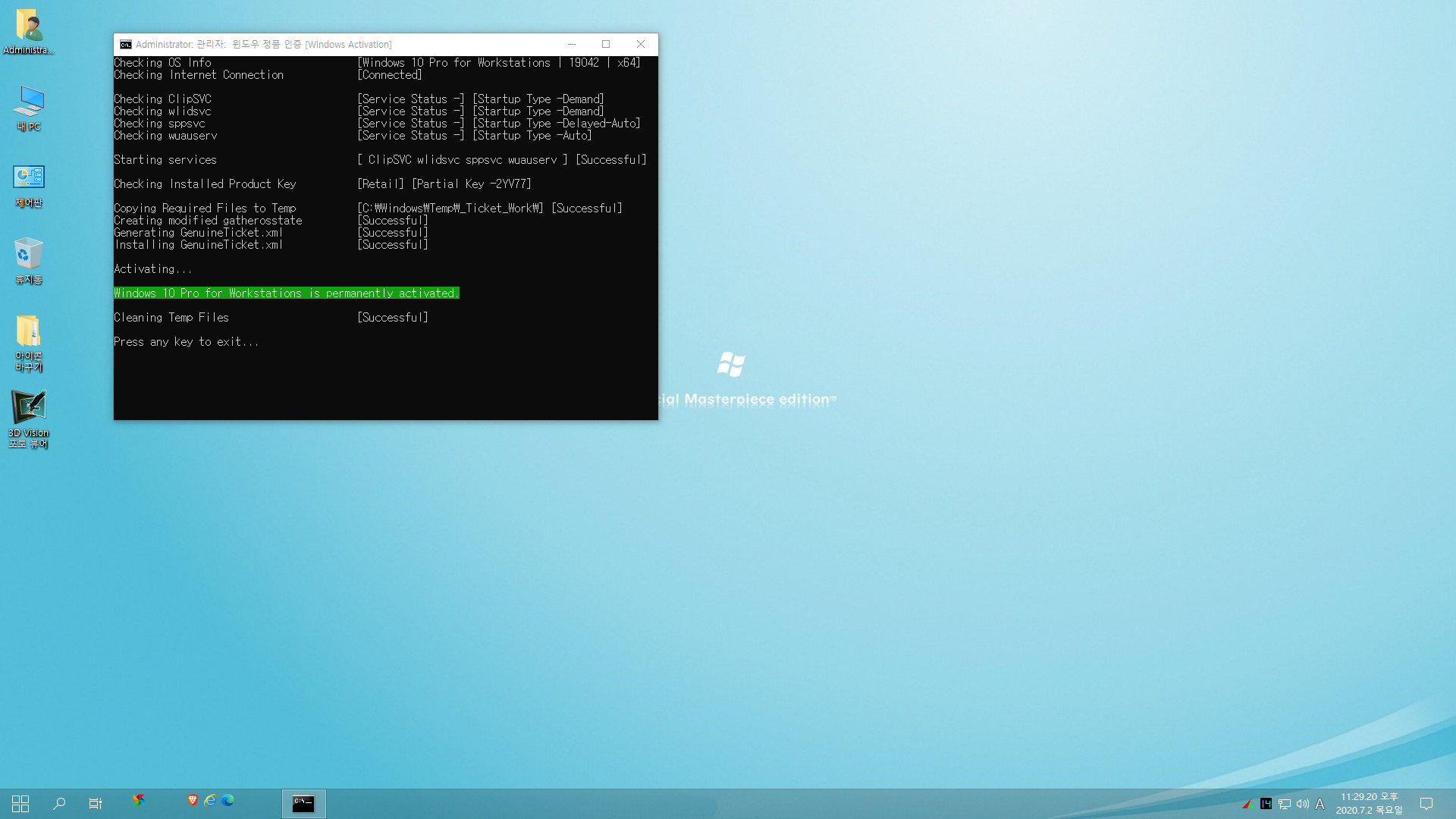Select the 제어판 control panel icon
Viewport: 1456px width, 819px height.
29,186
